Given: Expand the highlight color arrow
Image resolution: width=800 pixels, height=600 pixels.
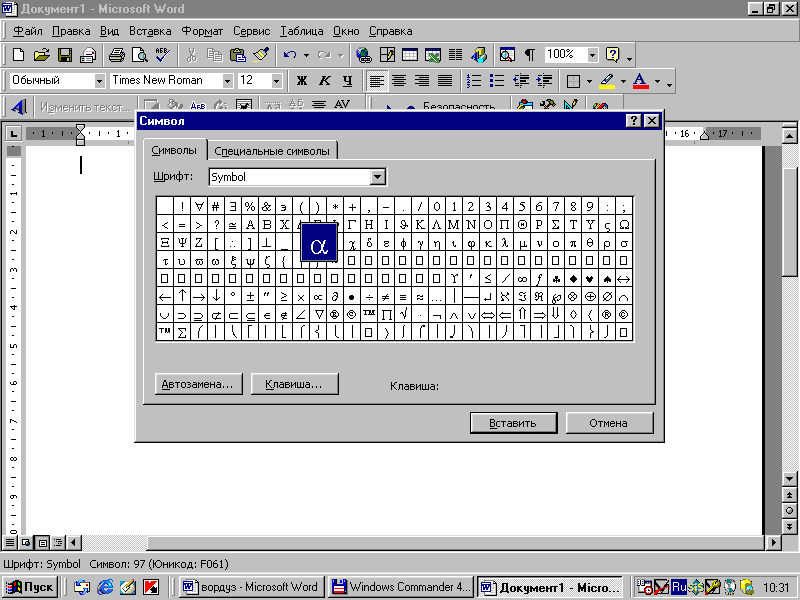Looking at the screenshot, I should pyautogui.click(x=623, y=81).
